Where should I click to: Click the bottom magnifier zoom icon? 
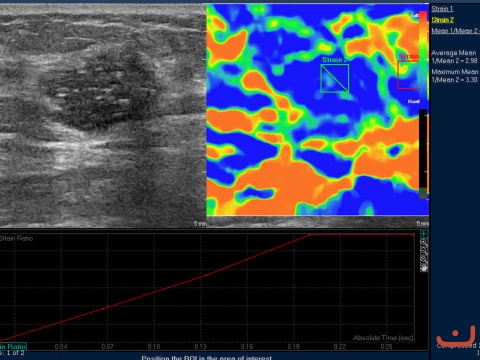424,259
